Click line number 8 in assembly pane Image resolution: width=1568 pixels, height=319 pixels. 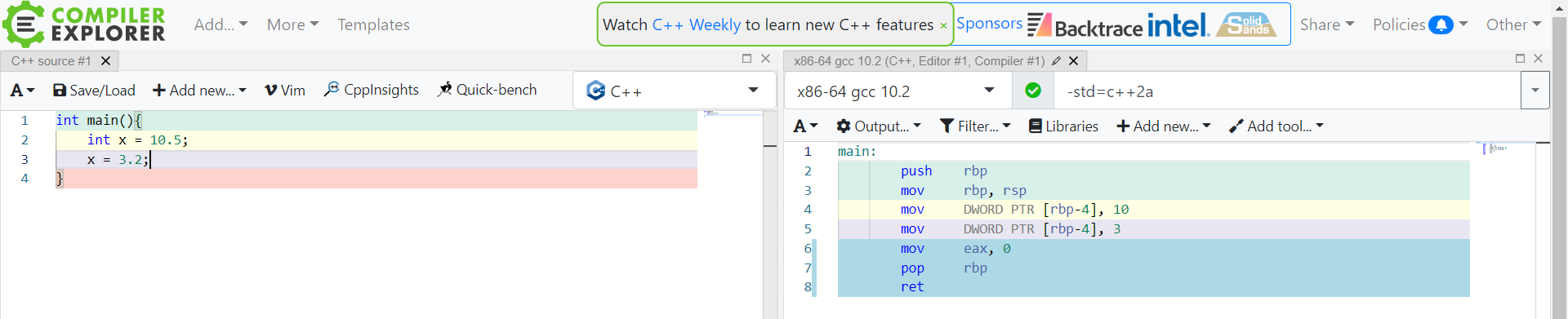coord(808,287)
